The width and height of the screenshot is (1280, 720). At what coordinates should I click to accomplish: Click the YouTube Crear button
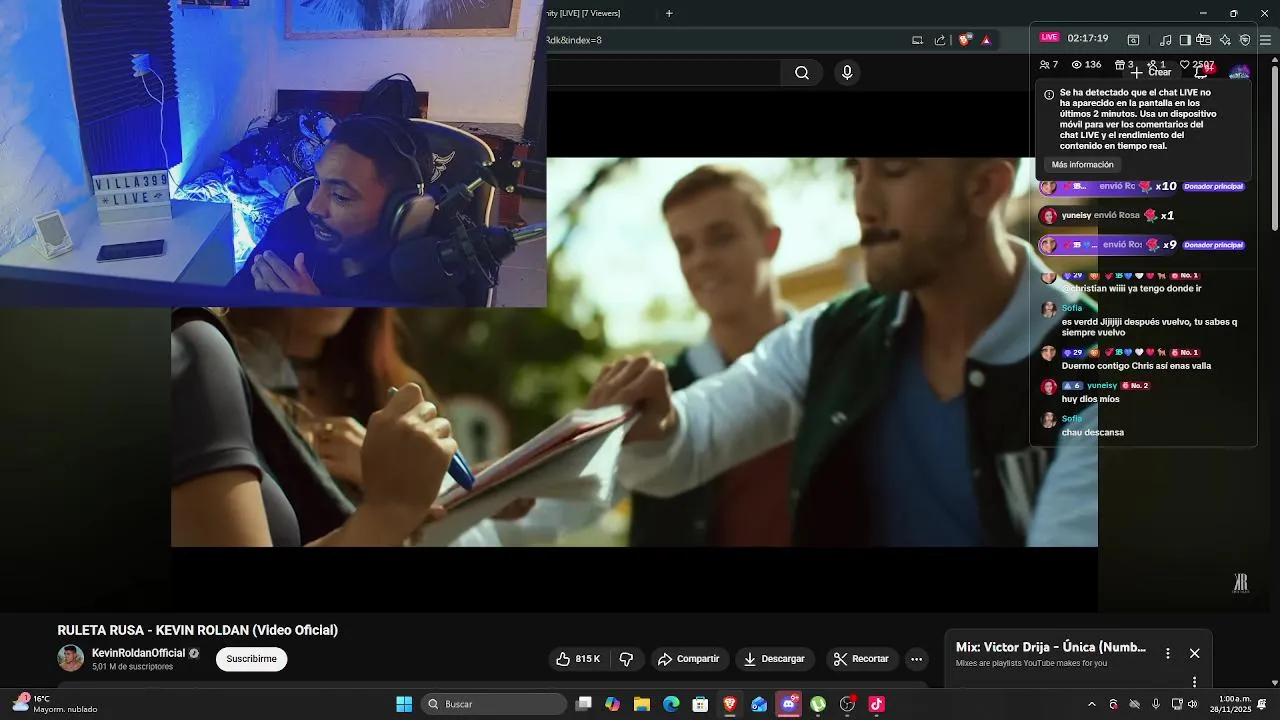tap(1151, 72)
